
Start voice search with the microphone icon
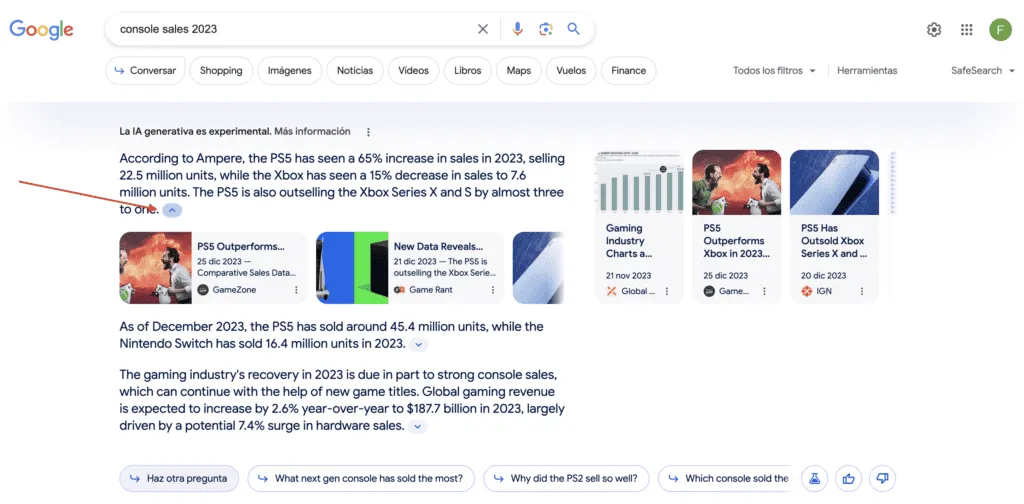click(x=517, y=29)
